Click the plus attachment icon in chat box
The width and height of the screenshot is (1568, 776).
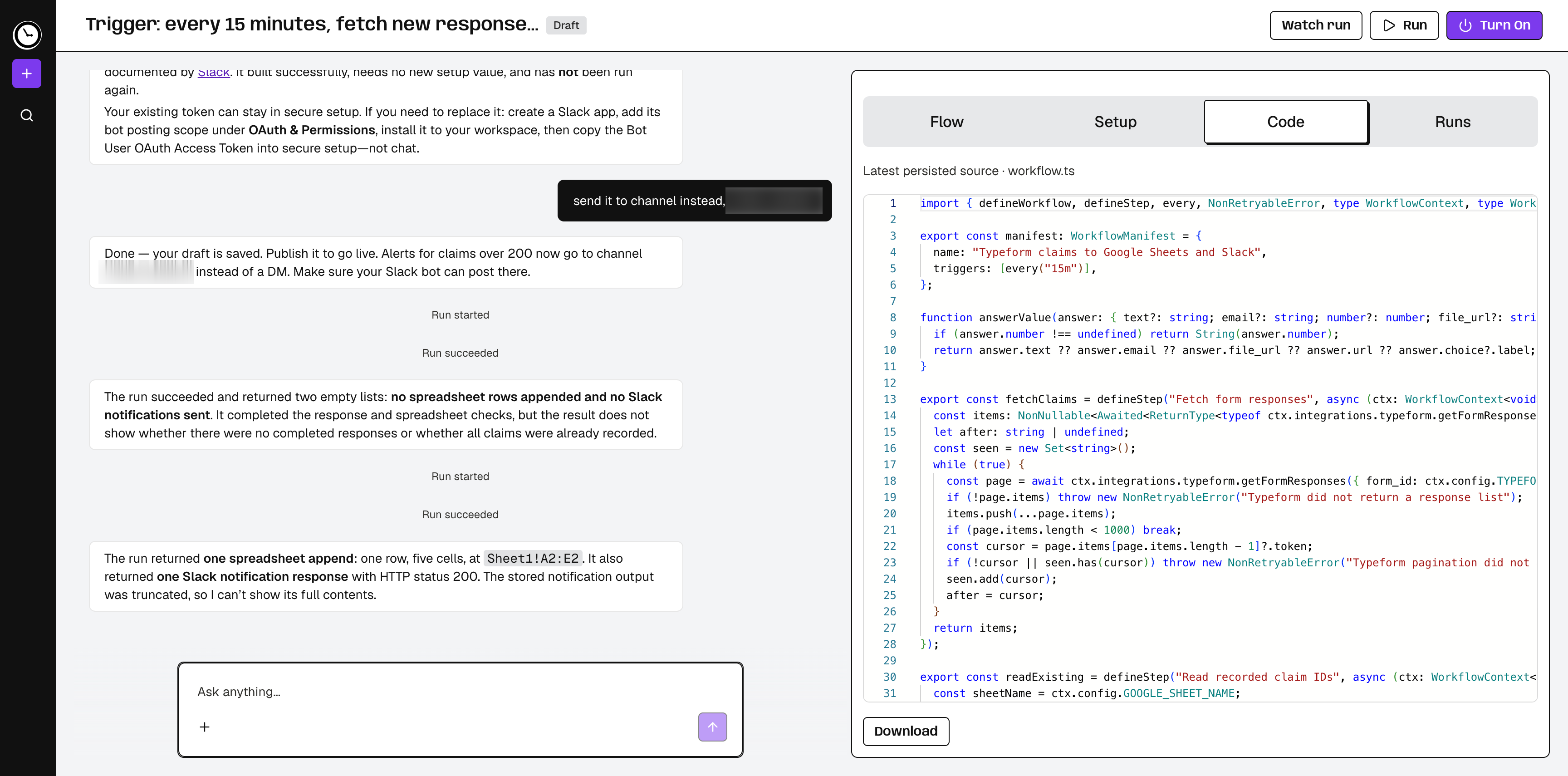pos(205,727)
